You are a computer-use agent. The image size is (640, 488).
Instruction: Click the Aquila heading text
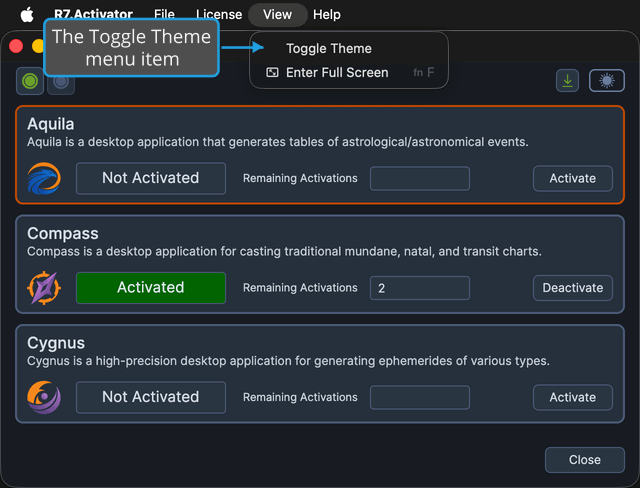[51, 124]
